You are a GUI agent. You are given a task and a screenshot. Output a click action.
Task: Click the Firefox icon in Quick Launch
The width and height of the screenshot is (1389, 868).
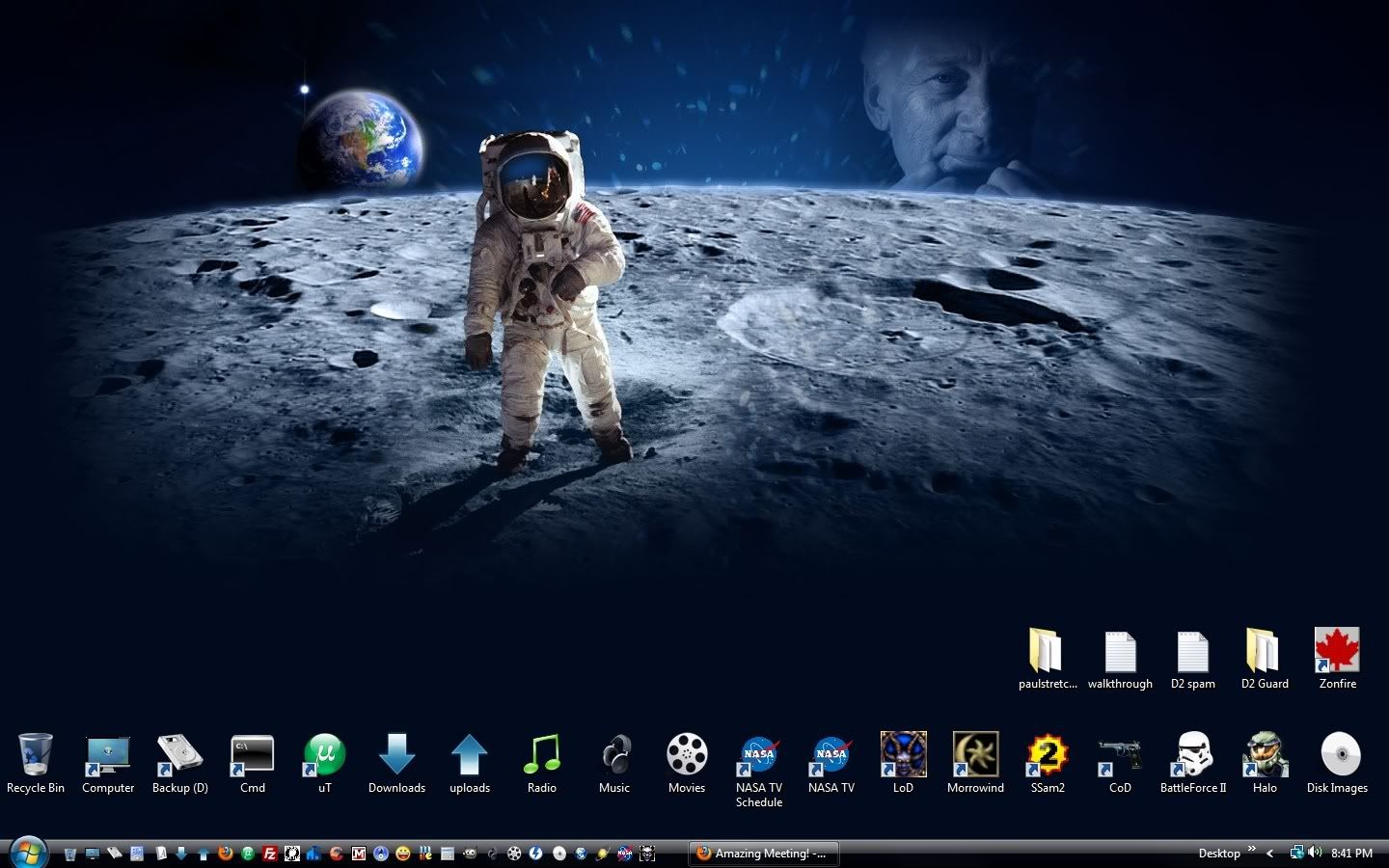tap(226, 854)
